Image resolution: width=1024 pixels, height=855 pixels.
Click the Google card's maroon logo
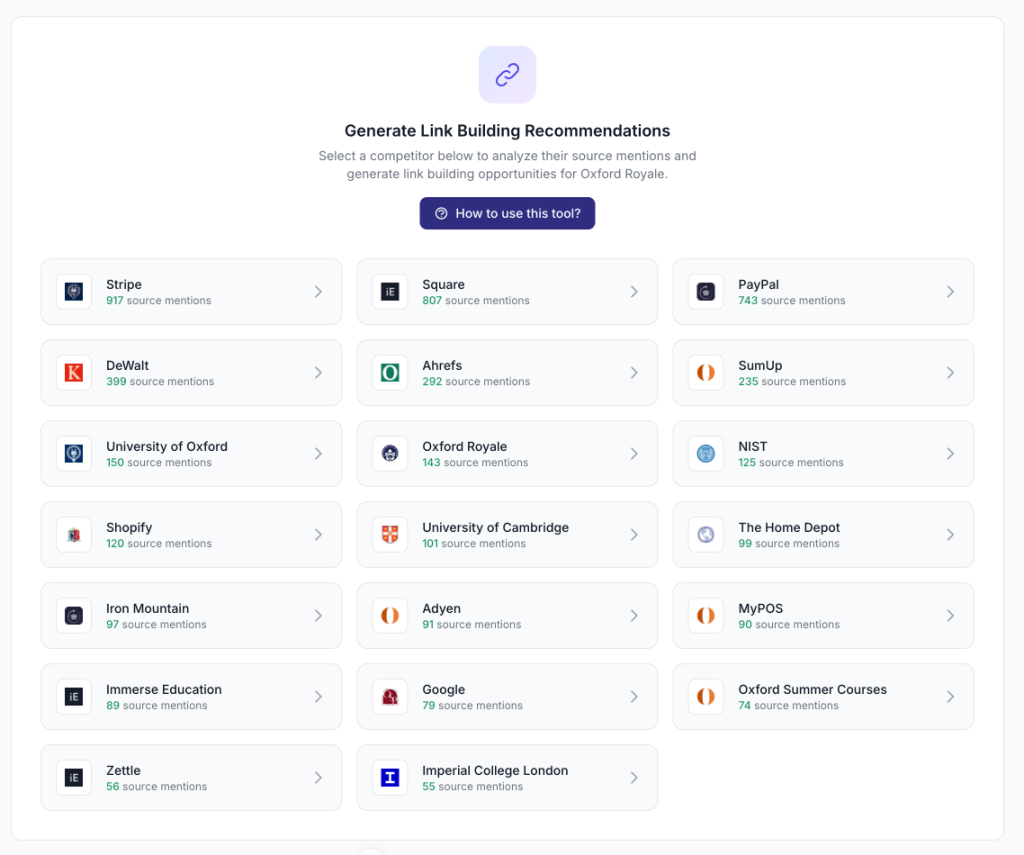390,696
